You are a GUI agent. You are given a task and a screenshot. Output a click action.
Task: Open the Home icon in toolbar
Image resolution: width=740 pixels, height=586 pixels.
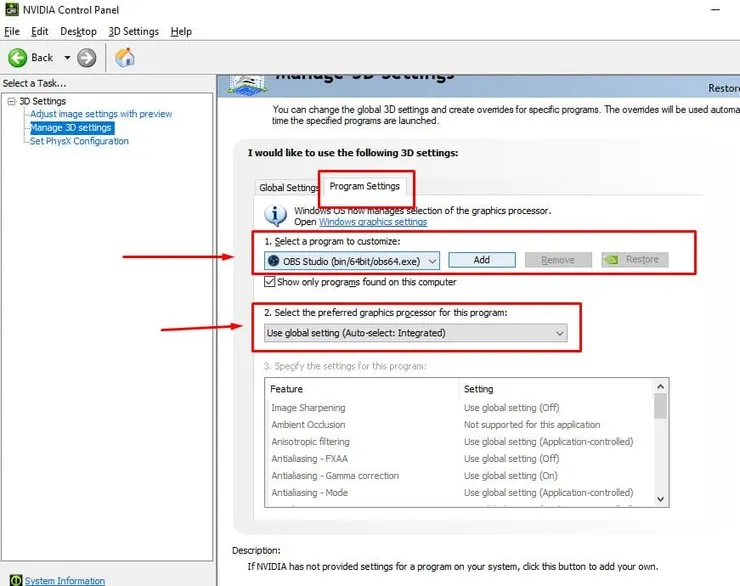pyautogui.click(x=125, y=58)
